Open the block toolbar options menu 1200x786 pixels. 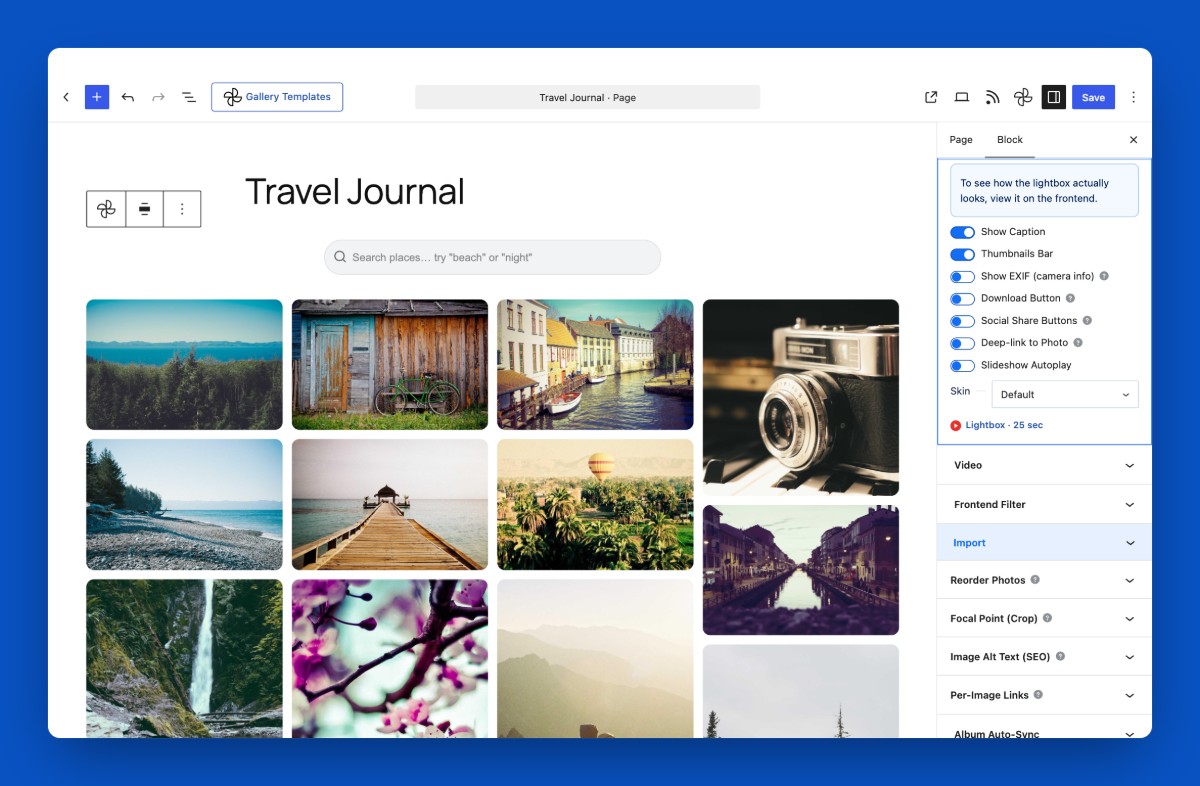tap(182, 209)
